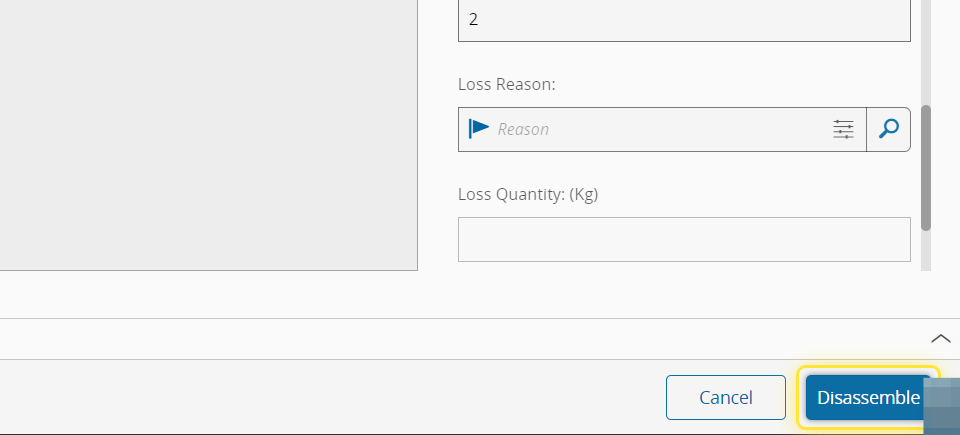Click blank space below Loss Quantity field
The width and height of the screenshot is (960, 435).
[684, 290]
